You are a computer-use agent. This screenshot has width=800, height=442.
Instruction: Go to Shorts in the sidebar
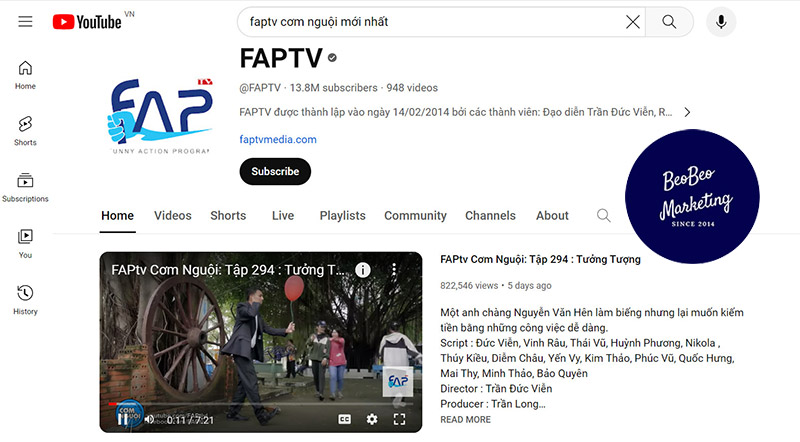25,130
